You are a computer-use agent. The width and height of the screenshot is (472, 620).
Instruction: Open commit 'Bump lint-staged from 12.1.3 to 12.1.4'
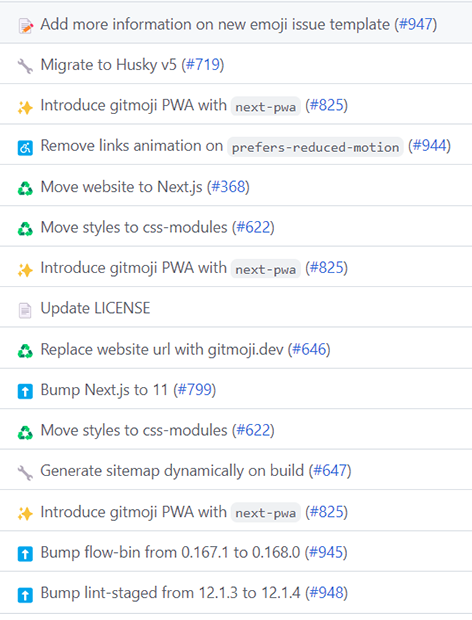tap(170, 593)
